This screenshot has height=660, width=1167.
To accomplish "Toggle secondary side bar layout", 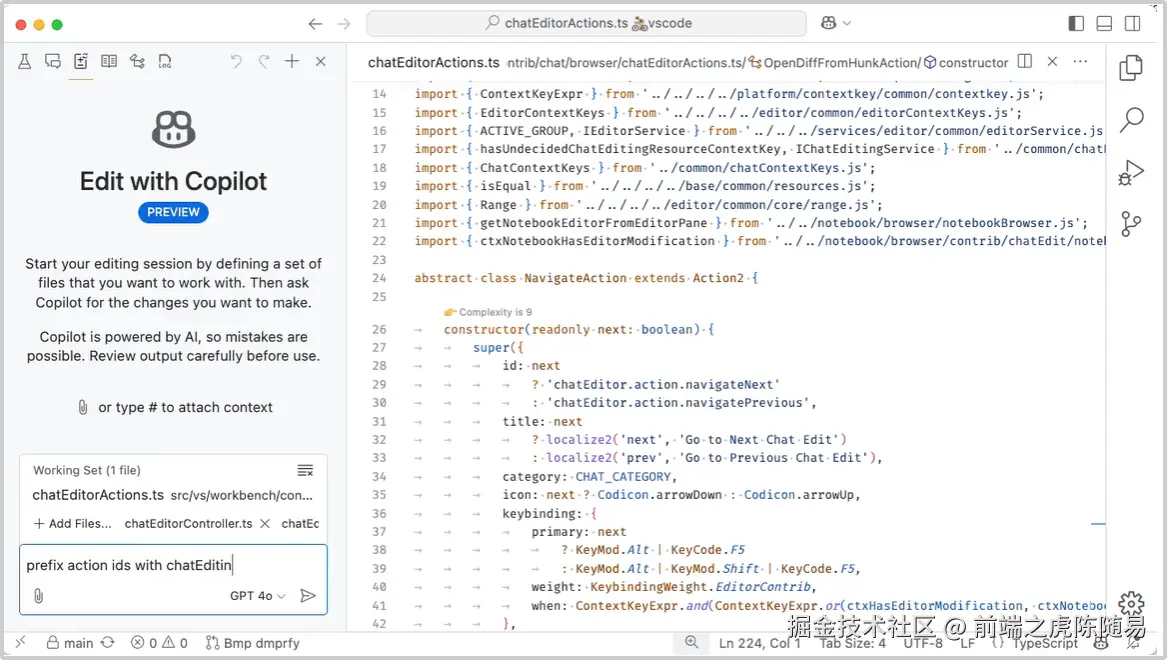I will click(x=1133, y=24).
